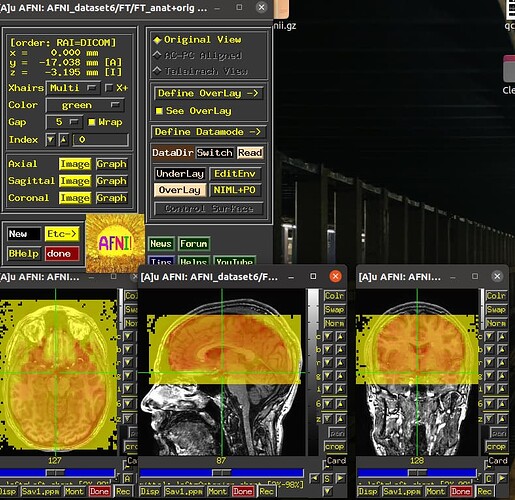Open the Gap value dropdown
The height and width of the screenshot is (500, 515).
(64, 122)
